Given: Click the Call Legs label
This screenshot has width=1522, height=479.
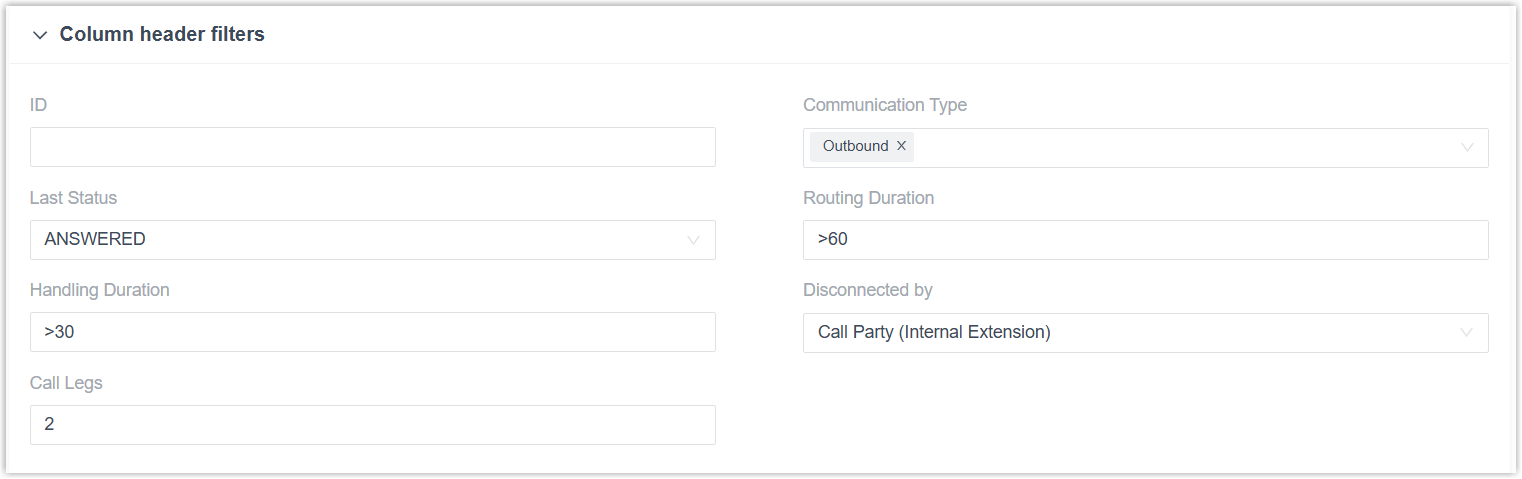Looking at the screenshot, I should [66, 383].
